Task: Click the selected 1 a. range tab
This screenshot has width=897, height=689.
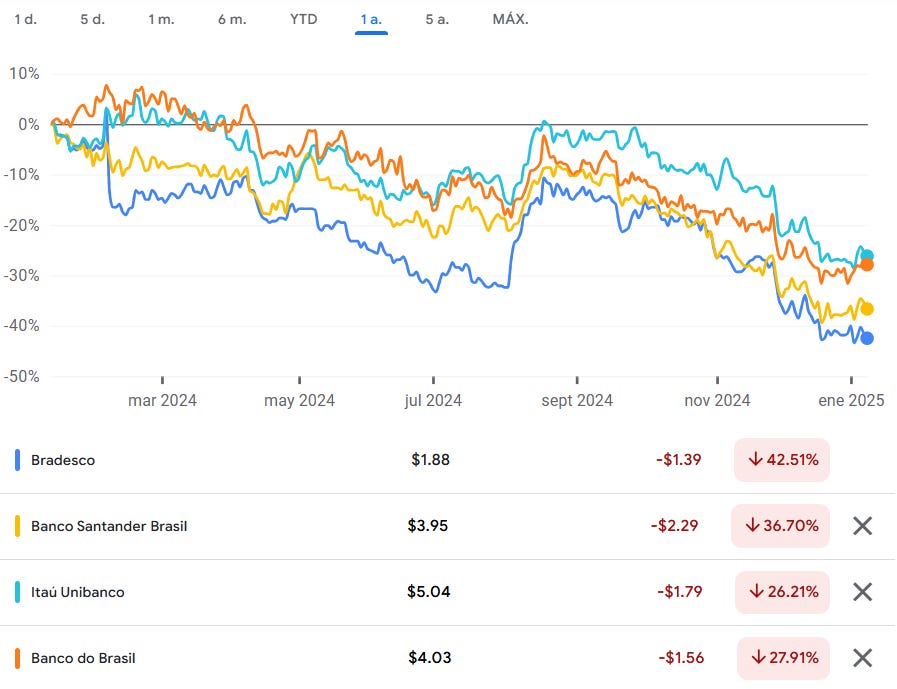Action: click(x=371, y=19)
